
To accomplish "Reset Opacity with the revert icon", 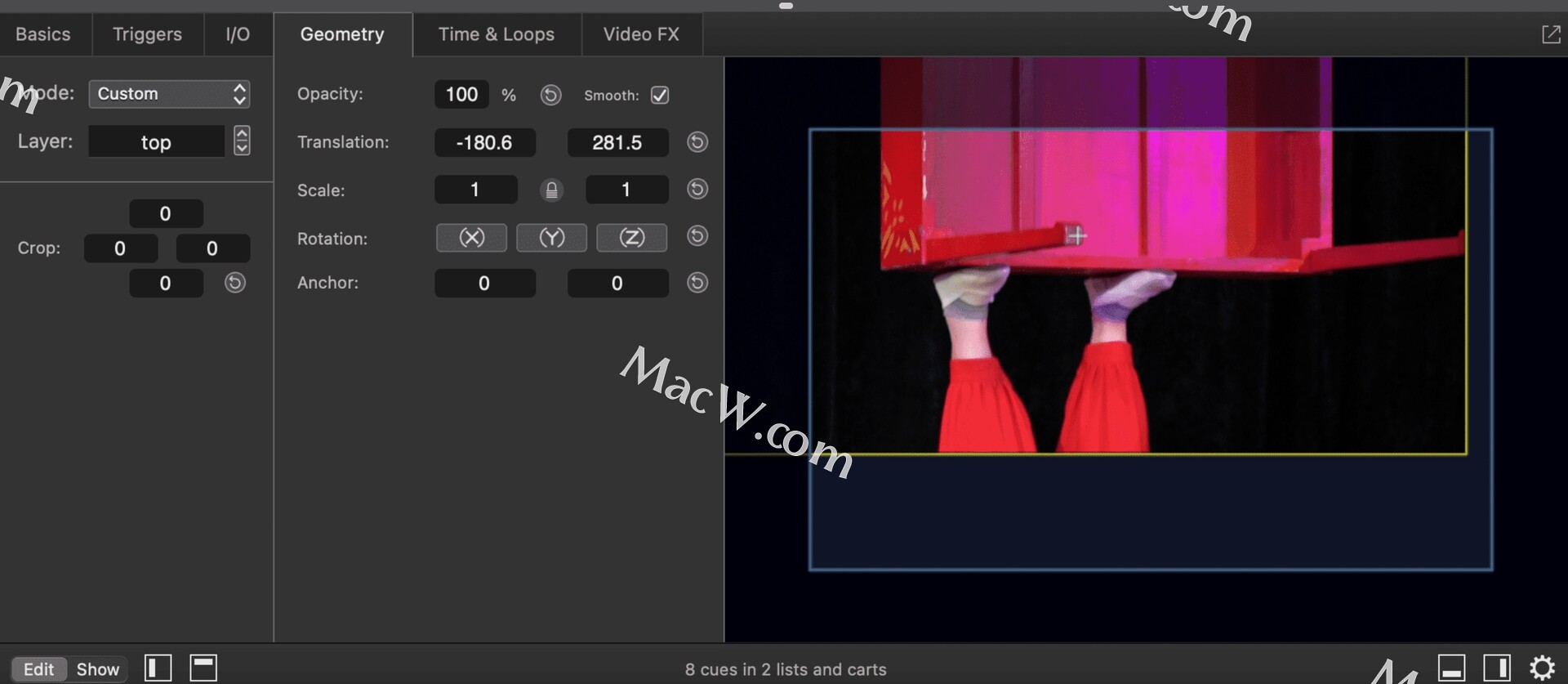I will coord(551,96).
